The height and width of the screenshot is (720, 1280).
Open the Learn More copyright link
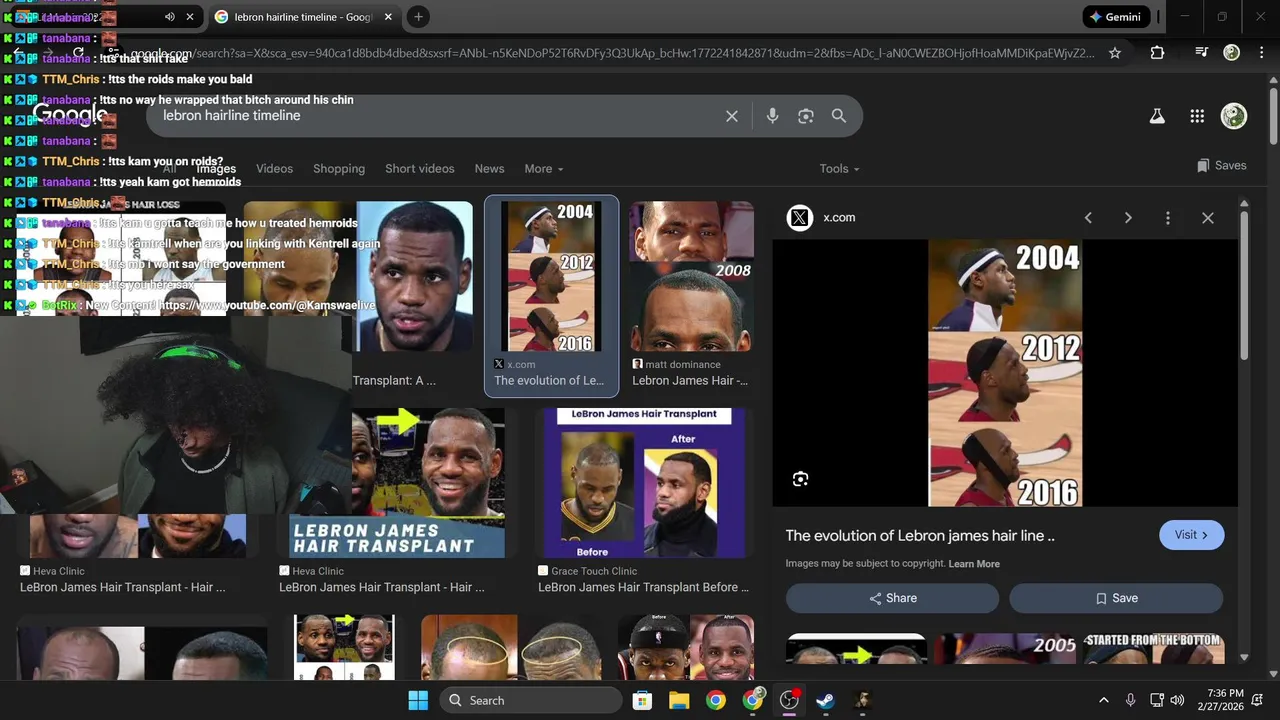tap(974, 564)
